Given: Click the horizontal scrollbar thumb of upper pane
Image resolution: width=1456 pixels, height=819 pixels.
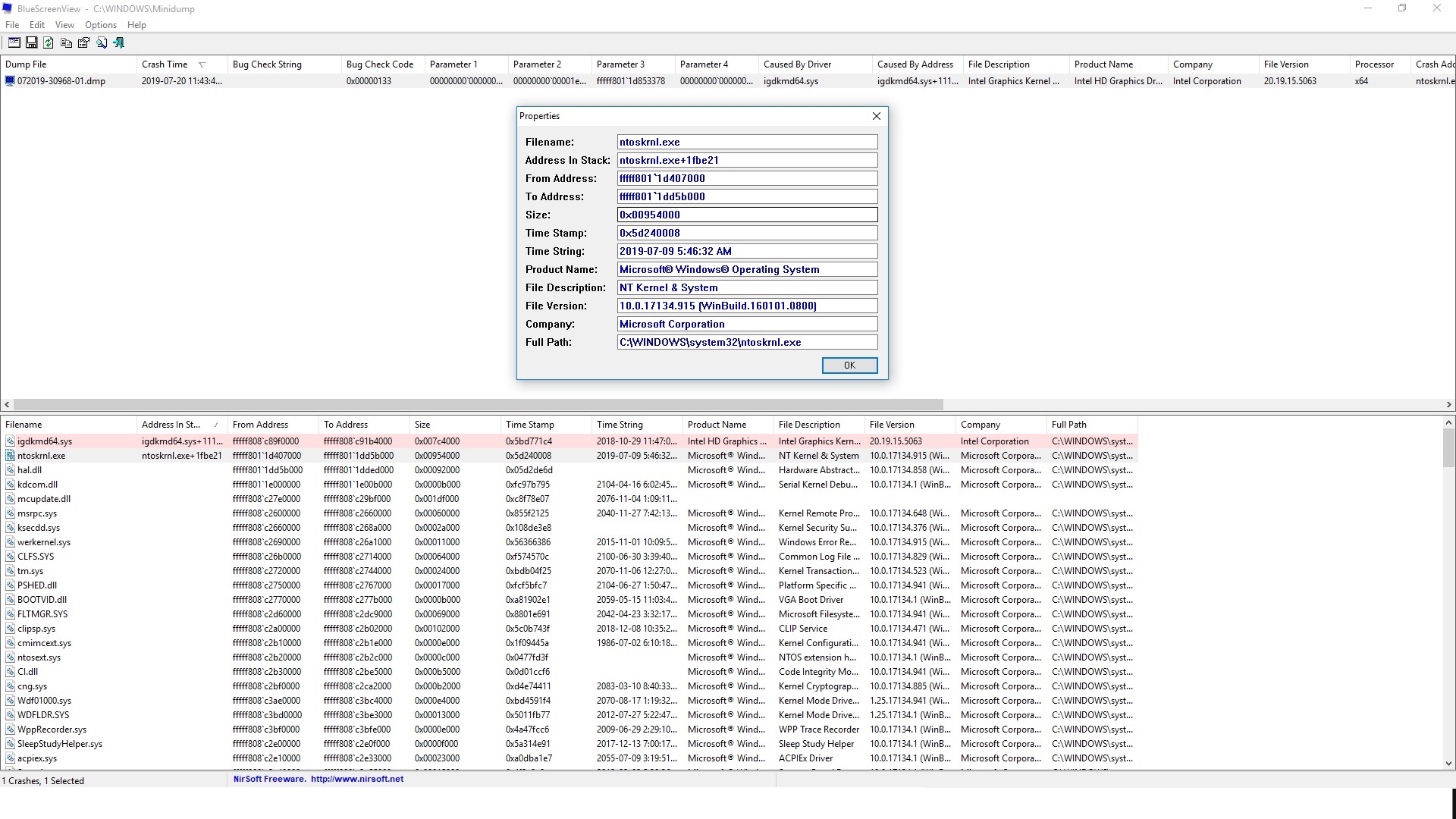Looking at the screenshot, I should click(x=478, y=405).
